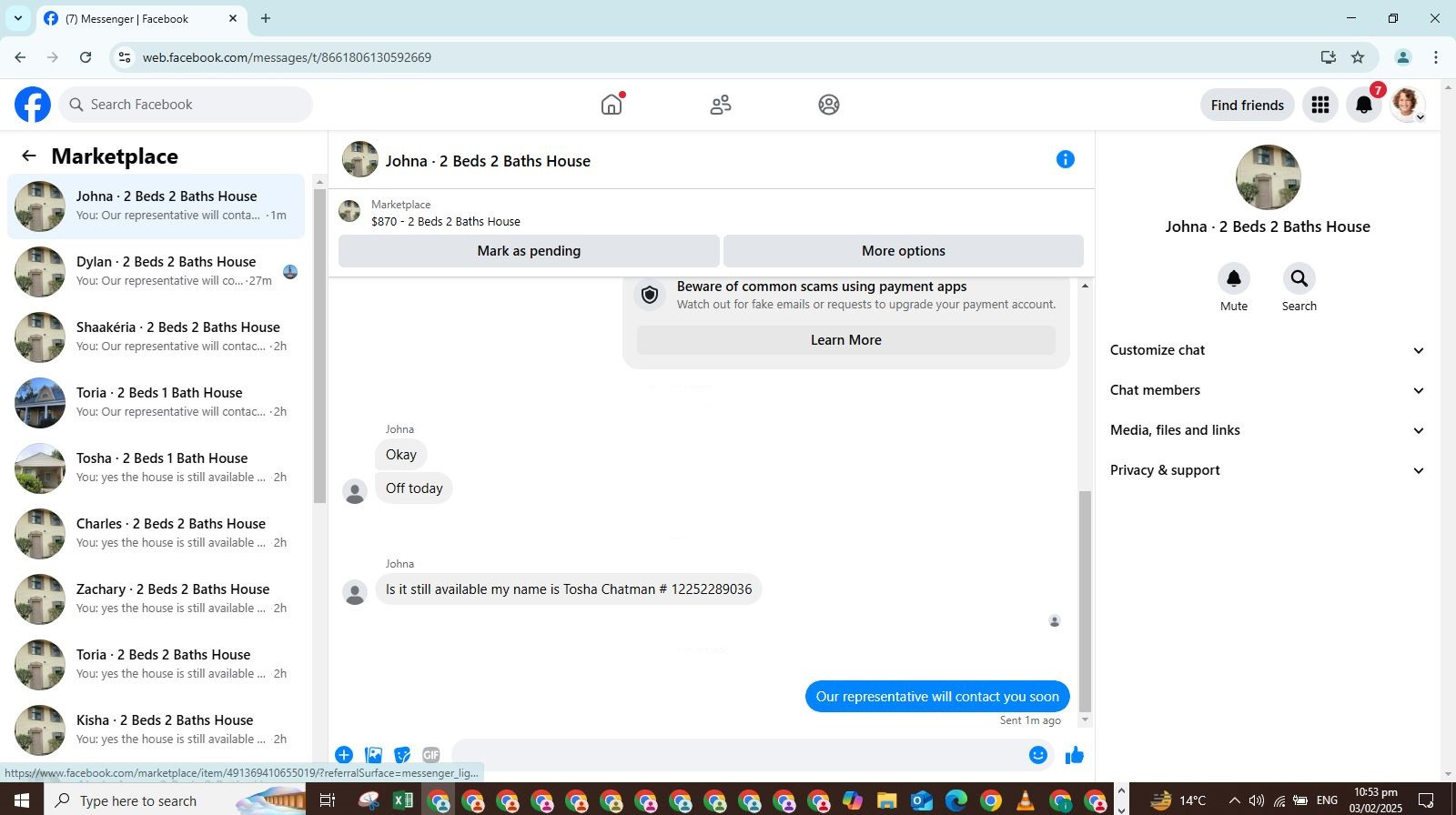Open the Chrome profile icon
This screenshot has height=815, width=1456.
[x=1403, y=57]
